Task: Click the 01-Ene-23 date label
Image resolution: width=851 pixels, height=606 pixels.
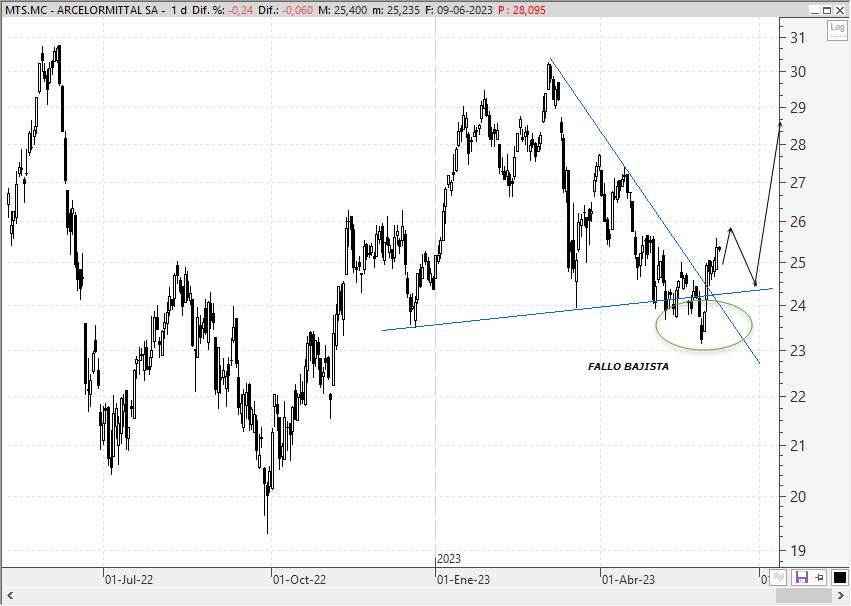Action: [x=463, y=579]
